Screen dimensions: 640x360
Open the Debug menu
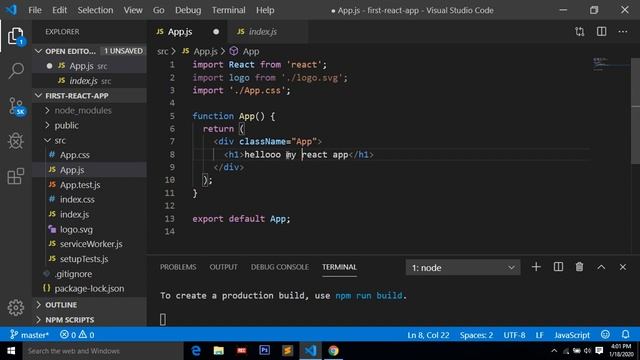(x=188, y=10)
